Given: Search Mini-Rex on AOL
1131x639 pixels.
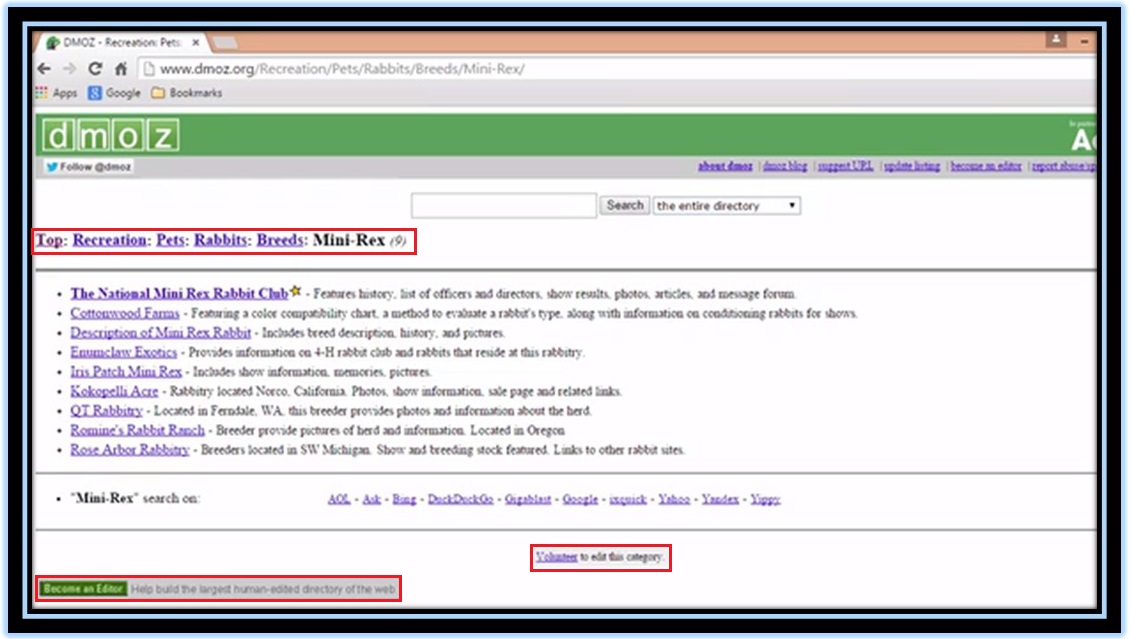Looking at the screenshot, I should [338, 499].
